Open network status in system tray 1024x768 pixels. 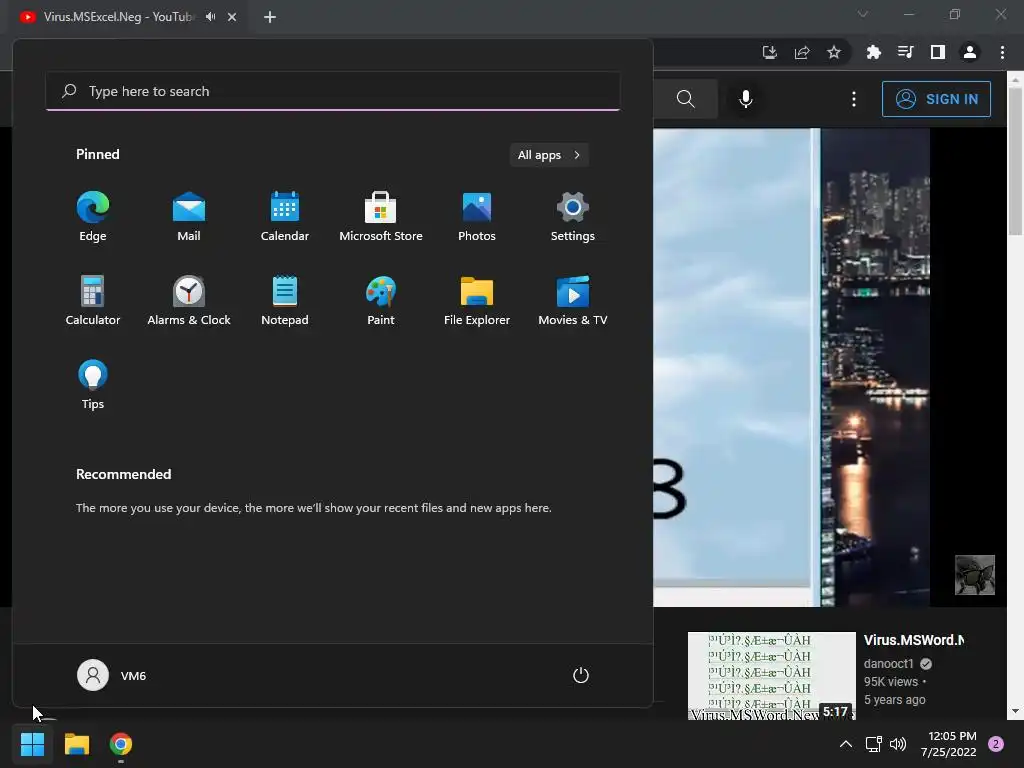pyautogui.click(x=873, y=744)
